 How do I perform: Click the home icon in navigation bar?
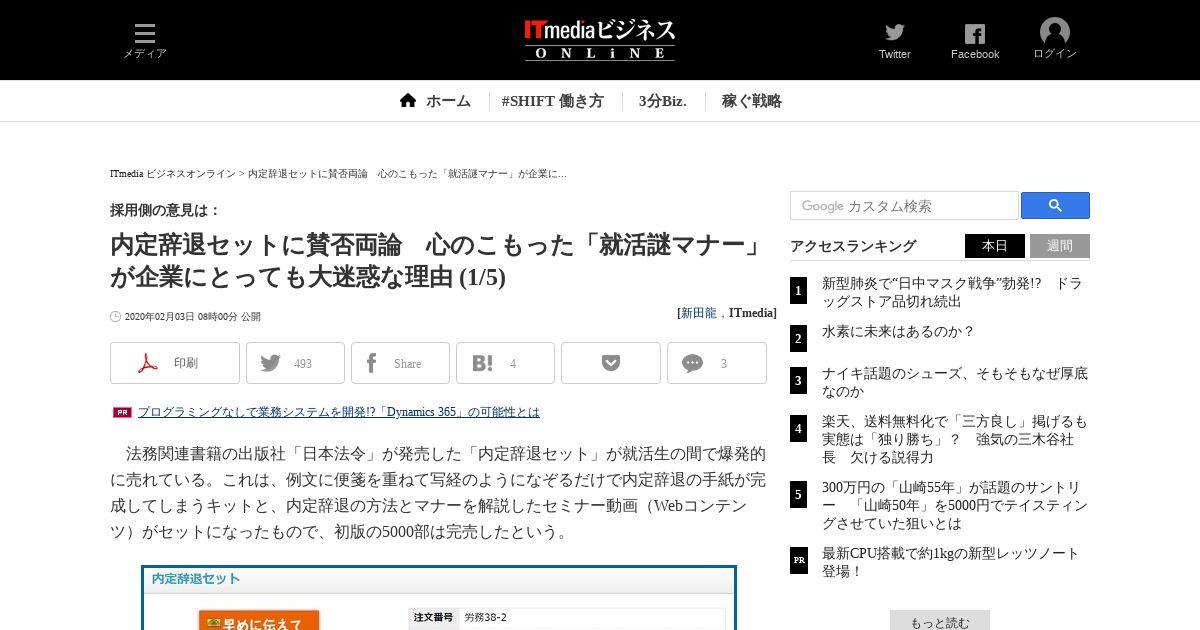pyautogui.click(x=407, y=100)
